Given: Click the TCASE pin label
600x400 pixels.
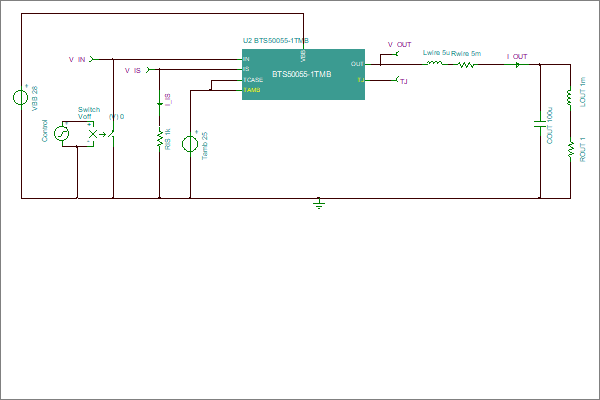Looking at the screenshot, I should tap(253, 80).
